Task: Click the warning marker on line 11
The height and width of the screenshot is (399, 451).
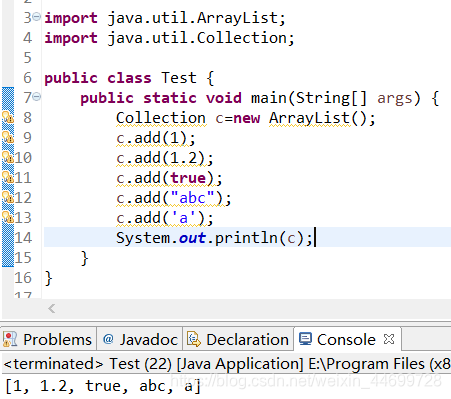Action: click(x=8, y=178)
